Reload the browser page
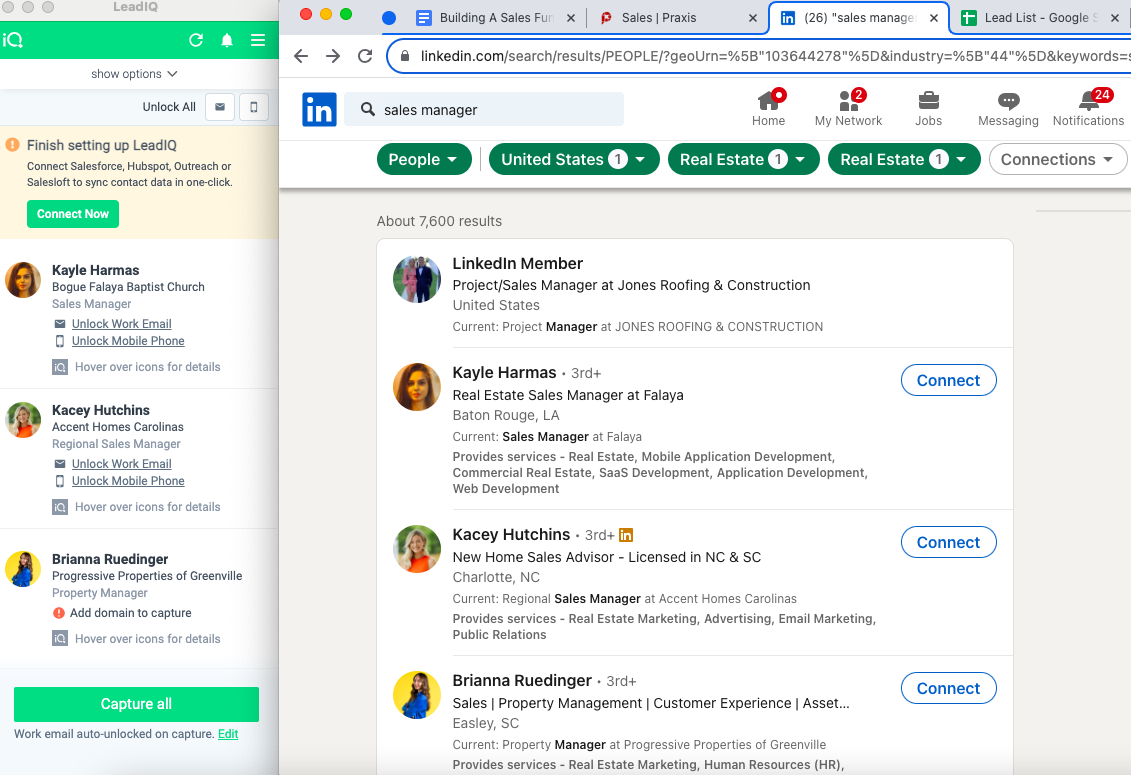The image size is (1131, 775). (365, 56)
